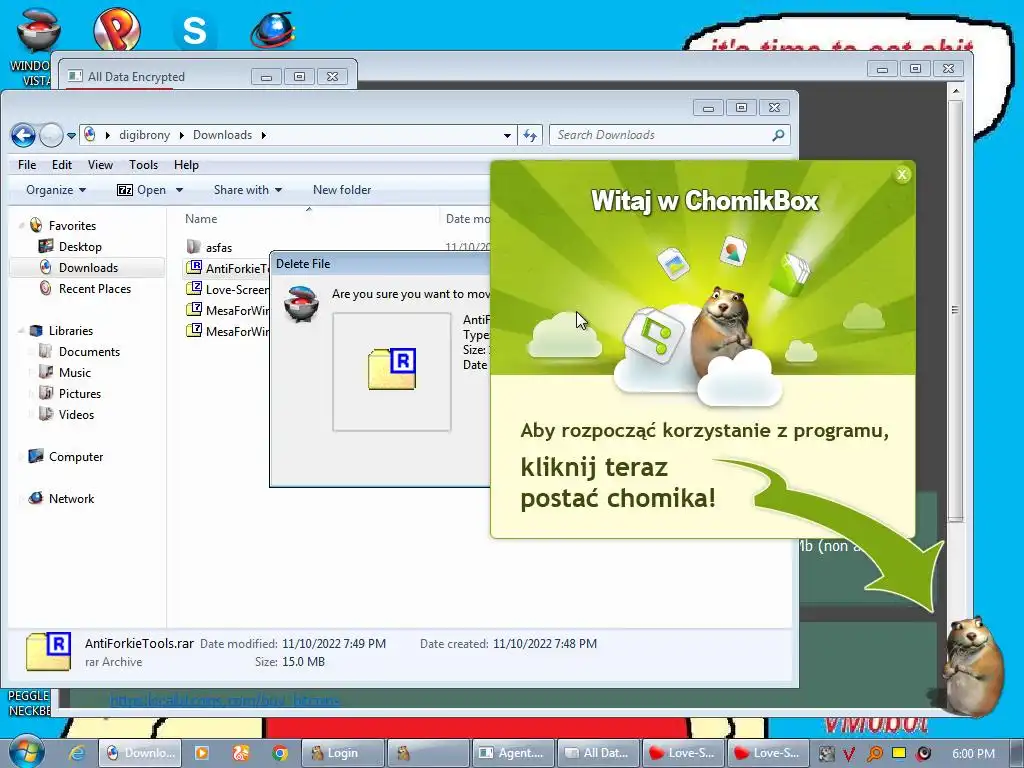Select the AntiForkieTools archive file icon
The image size is (1024, 768).
[194, 268]
